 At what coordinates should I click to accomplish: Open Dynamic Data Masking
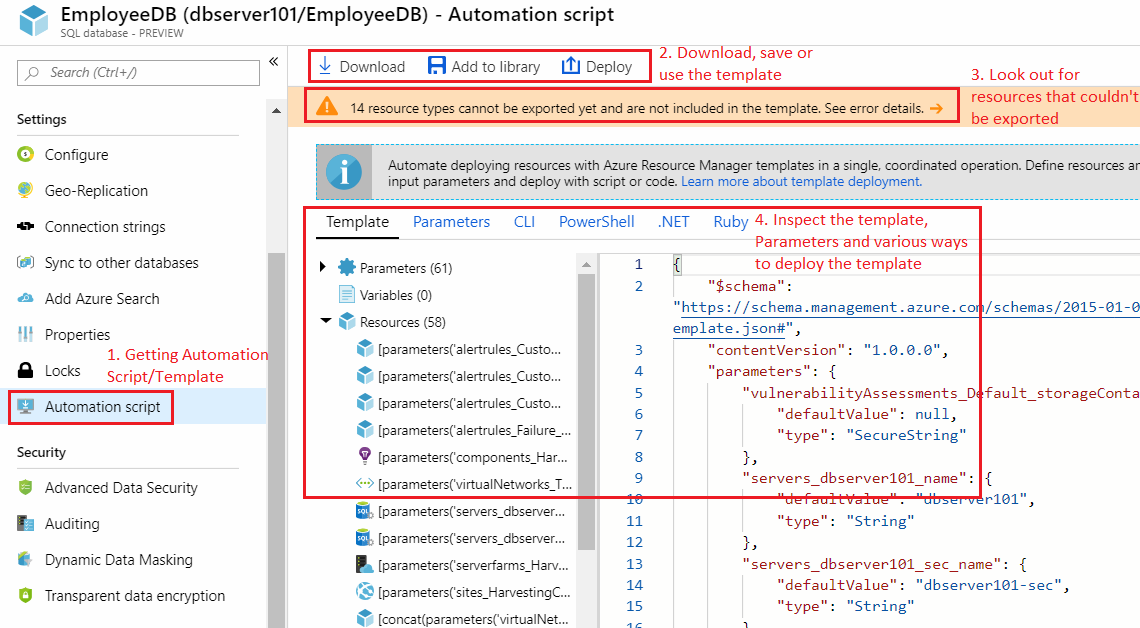point(119,560)
